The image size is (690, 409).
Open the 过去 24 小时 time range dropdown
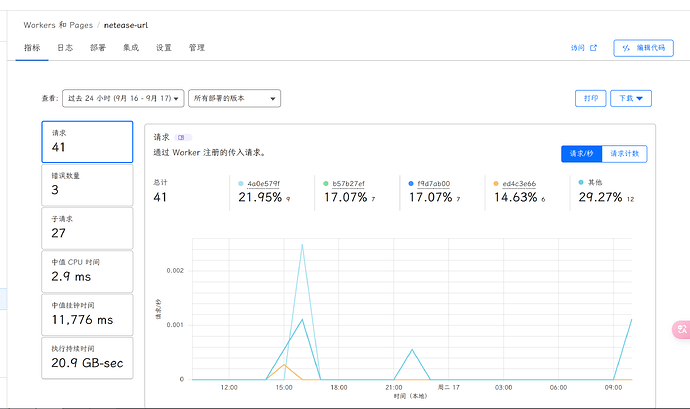coord(123,98)
